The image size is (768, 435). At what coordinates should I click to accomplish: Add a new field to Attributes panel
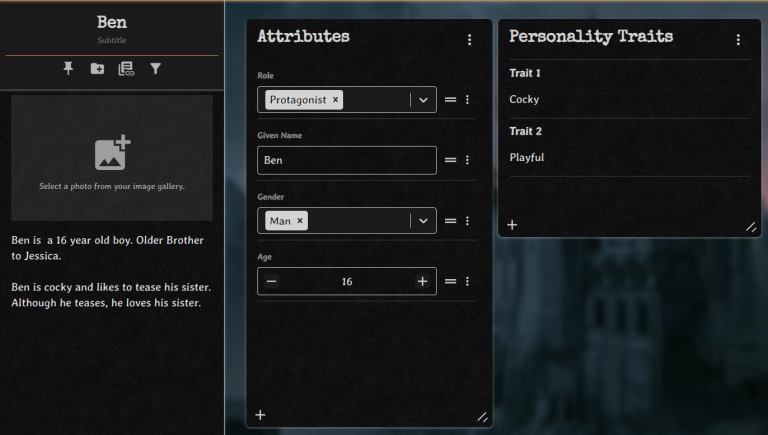tap(260, 415)
